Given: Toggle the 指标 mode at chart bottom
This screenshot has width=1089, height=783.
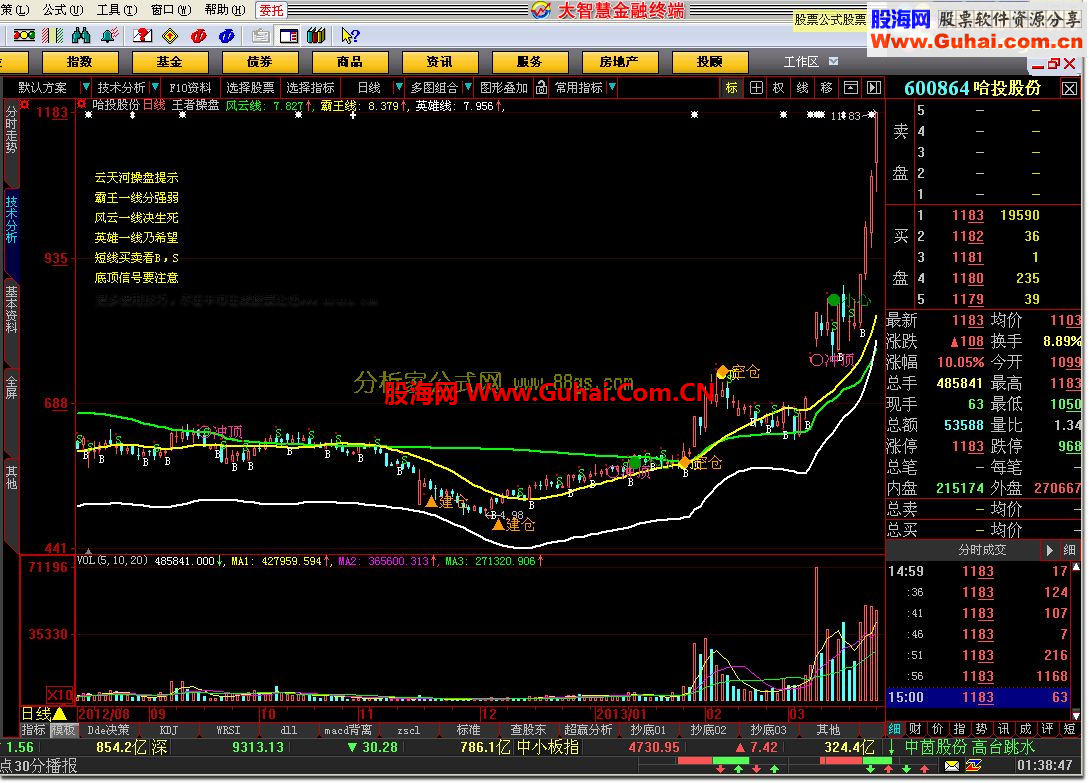Looking at the screenshot, I should [33, 730].
